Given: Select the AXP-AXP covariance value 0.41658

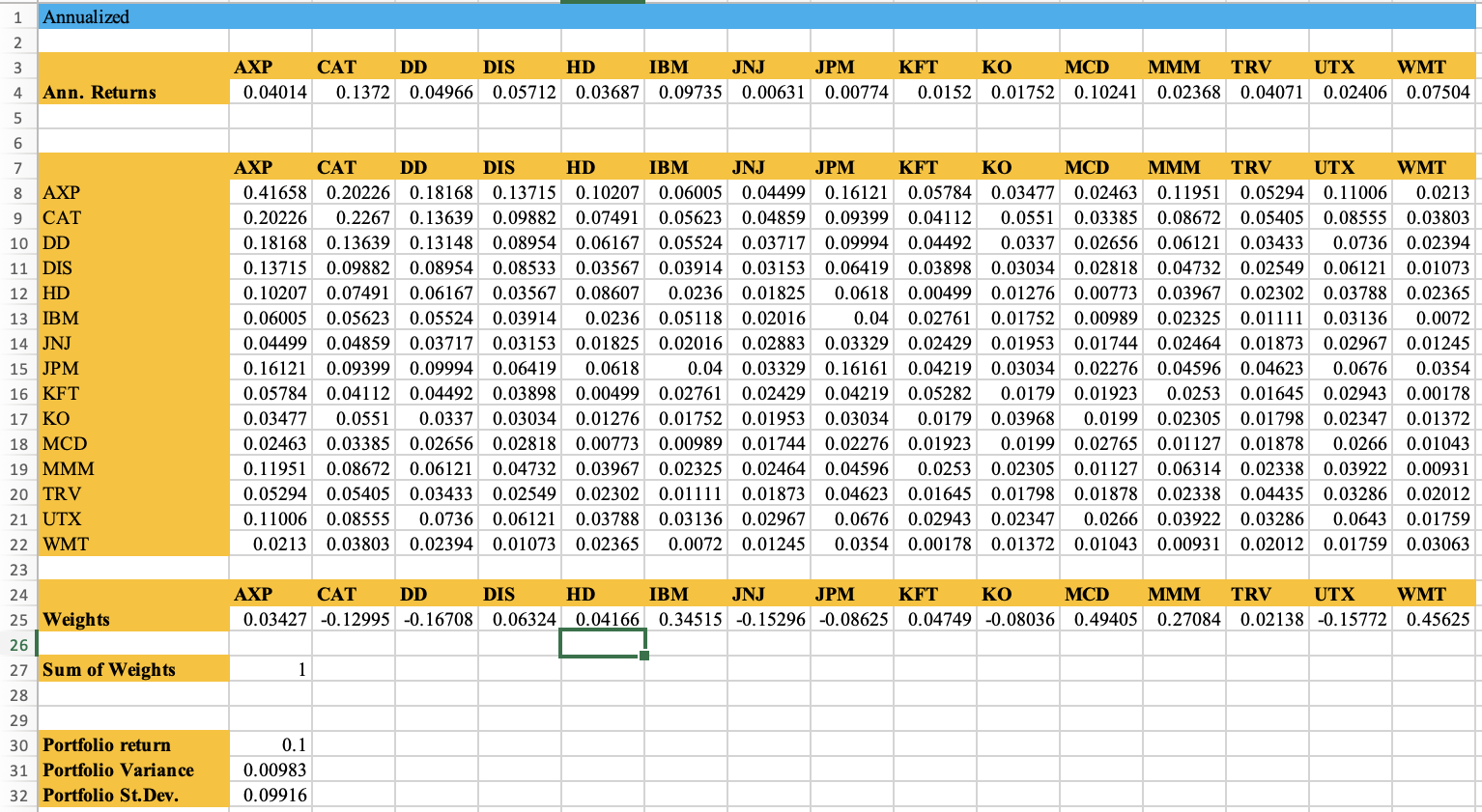Looking at the screenshot, I should pos(269,192).
